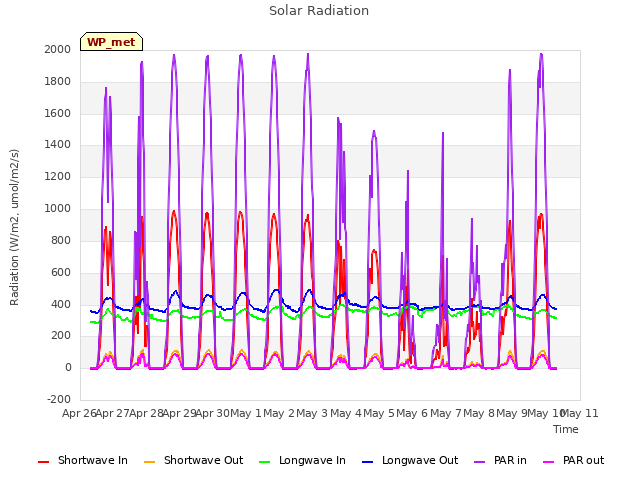Click the May 2 x-axis tick label

[x=279, y=413]
